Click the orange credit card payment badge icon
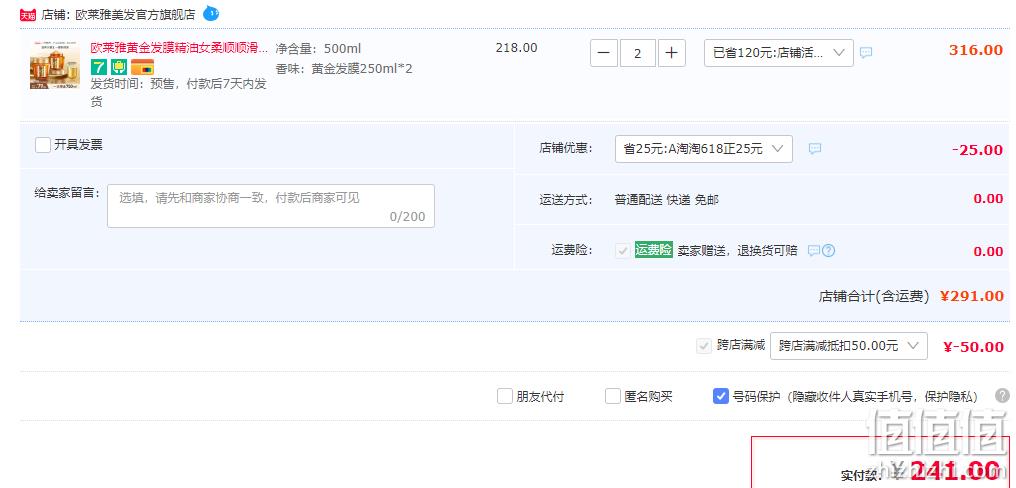Viewport: 1016px width, 488px height. [142, 67]
